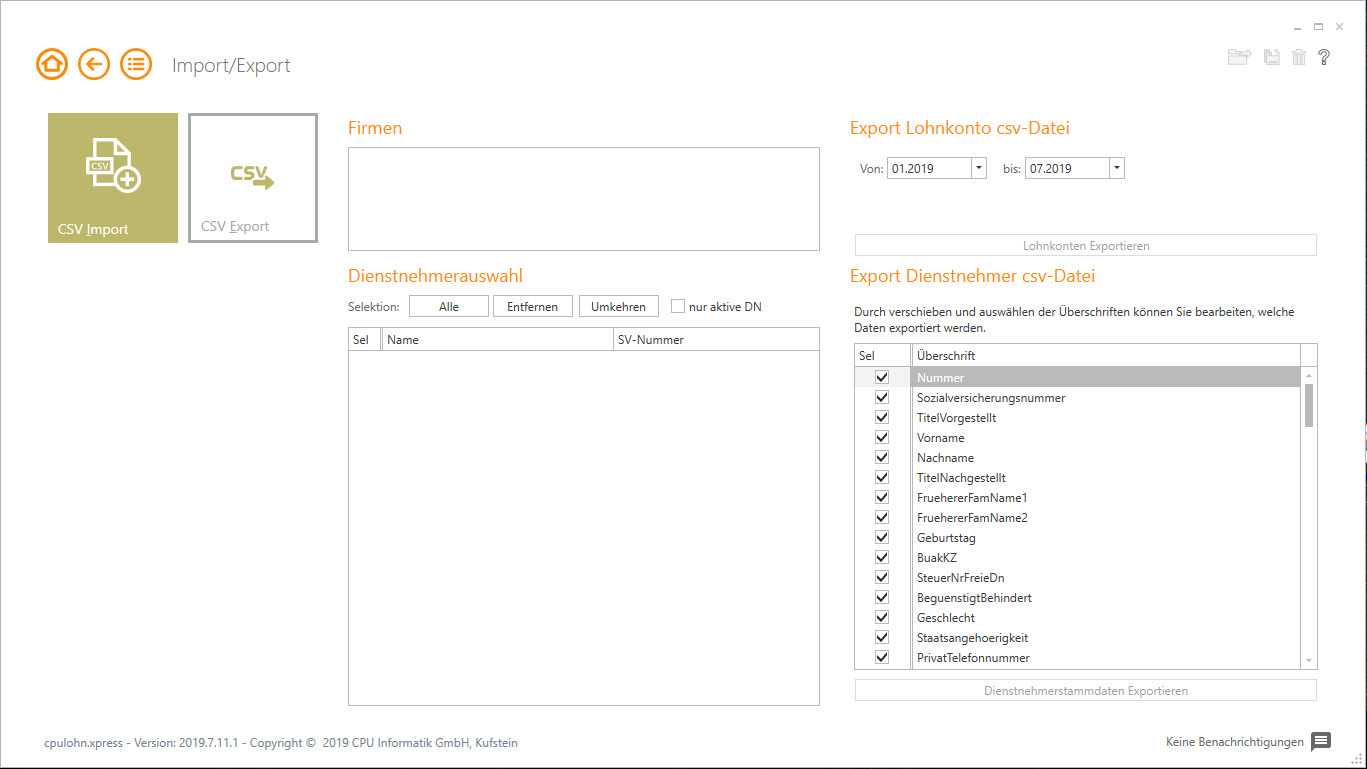Click the scrollbar up arrow in export list
The height and width of the screenshot is (769, 1367).
[1309, 375]
